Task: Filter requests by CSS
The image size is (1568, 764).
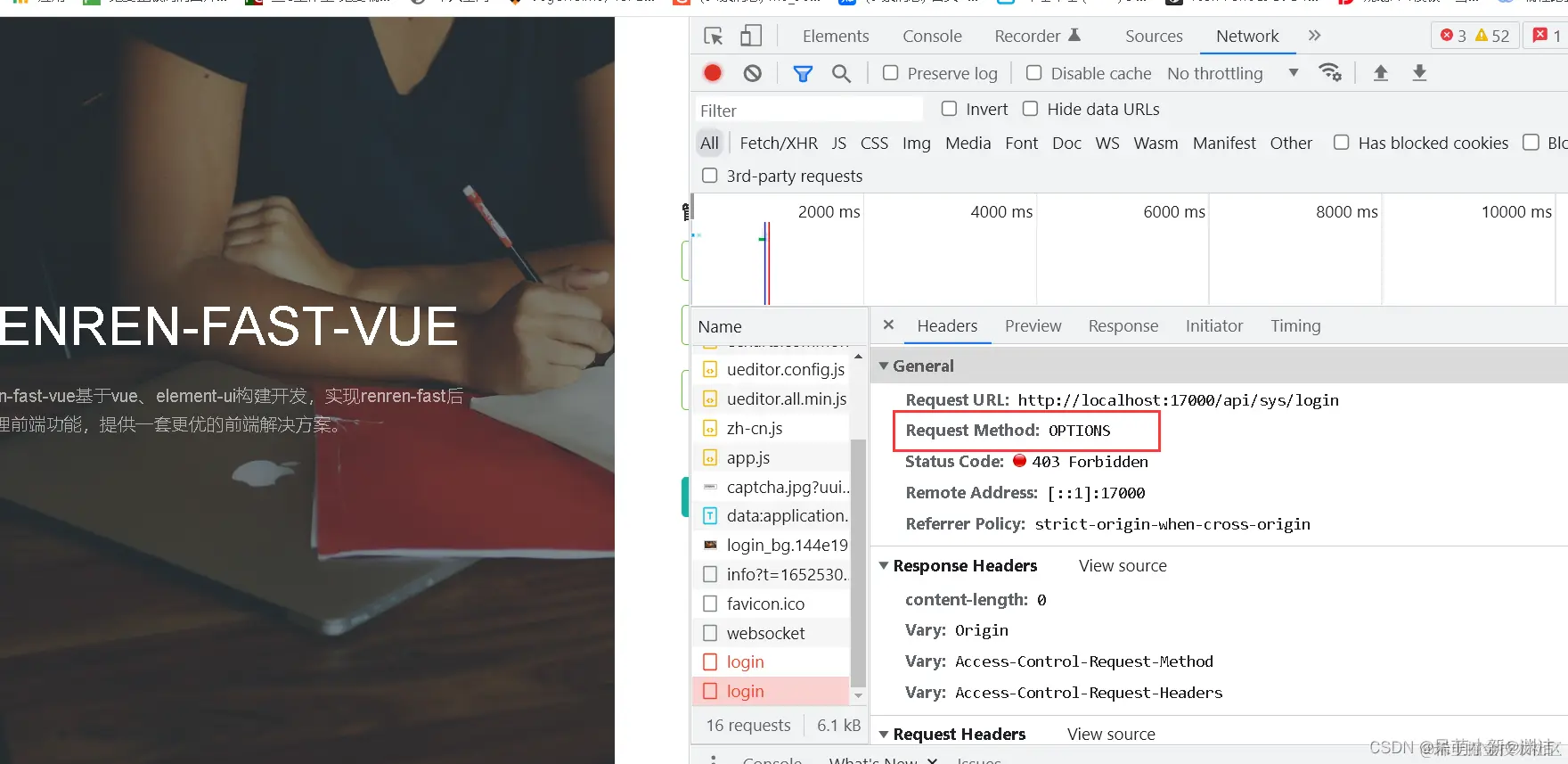Action: click(874, 143)
